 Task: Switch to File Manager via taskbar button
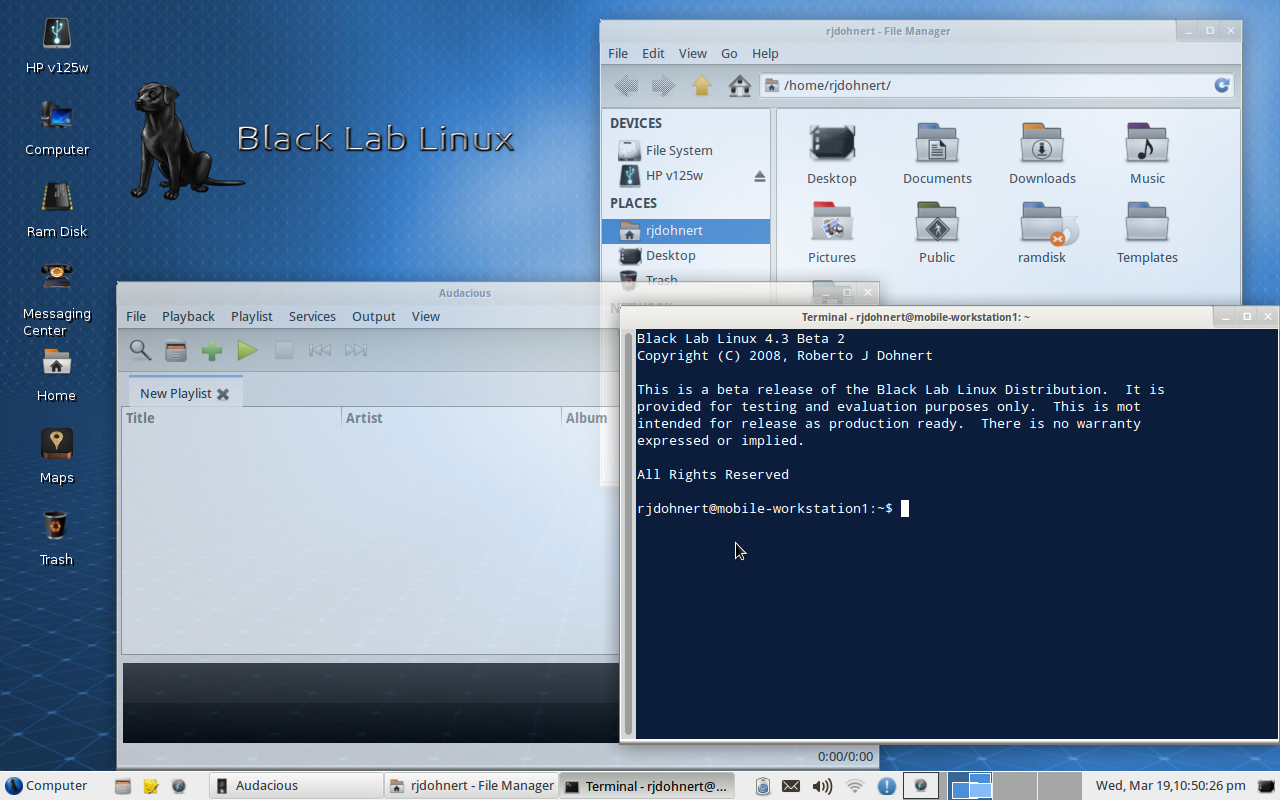click(471, 786)
